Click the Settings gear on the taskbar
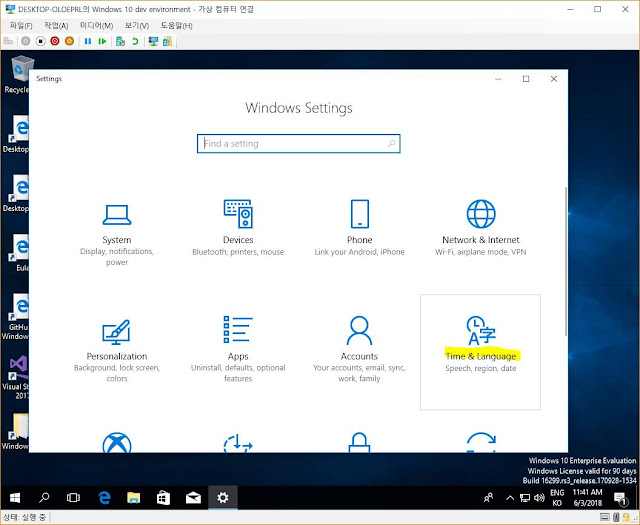This screenshot has width=640, height=525. click(223, 498)
